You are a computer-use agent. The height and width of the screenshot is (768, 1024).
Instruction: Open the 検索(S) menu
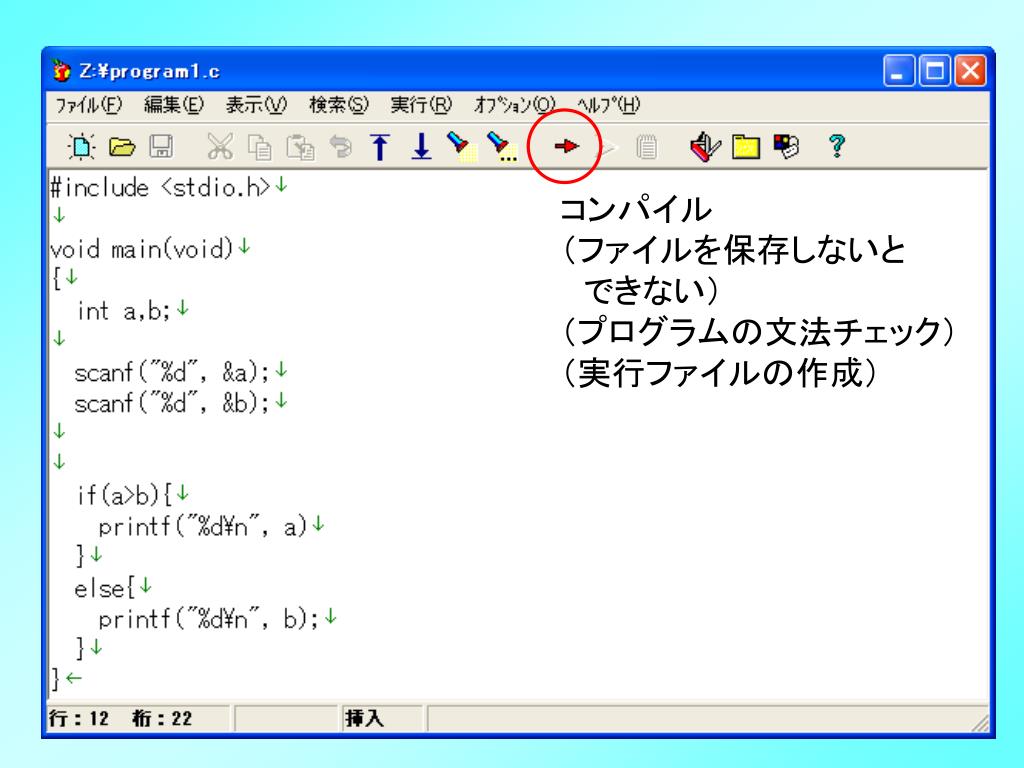pos(338,104)
